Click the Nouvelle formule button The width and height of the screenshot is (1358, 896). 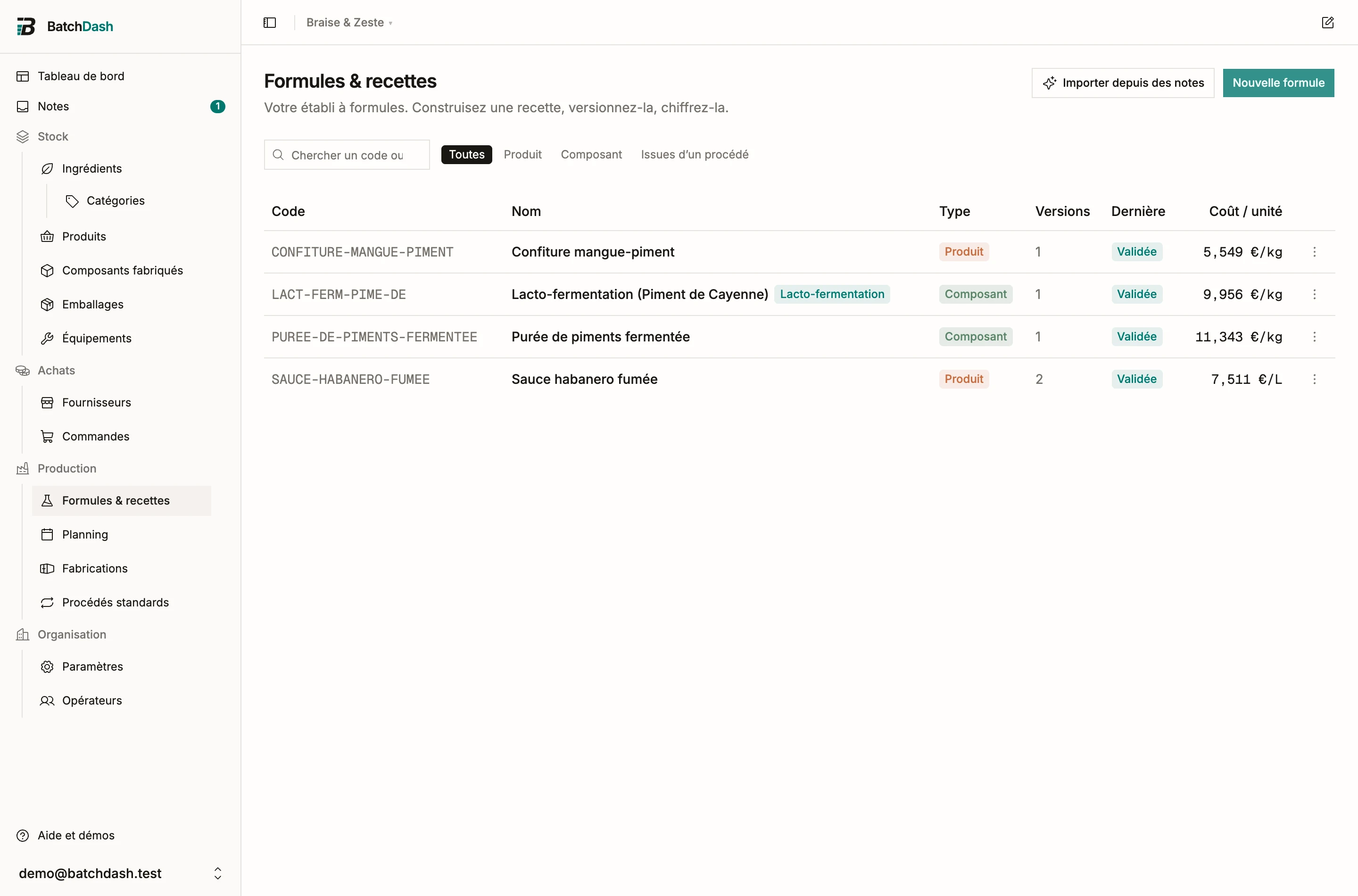point(1278,83)
